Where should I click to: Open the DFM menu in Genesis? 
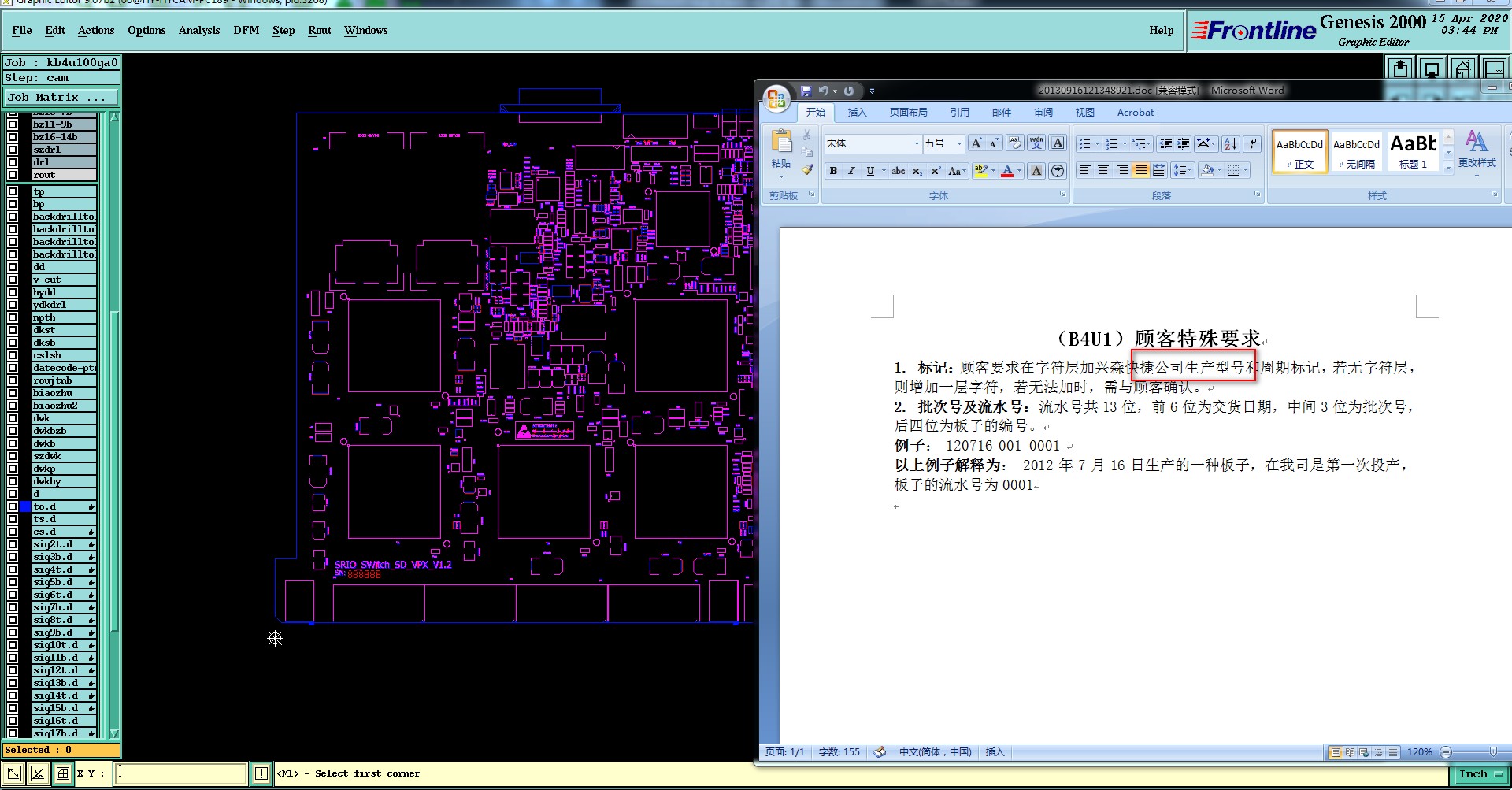[x=246, y=30]
